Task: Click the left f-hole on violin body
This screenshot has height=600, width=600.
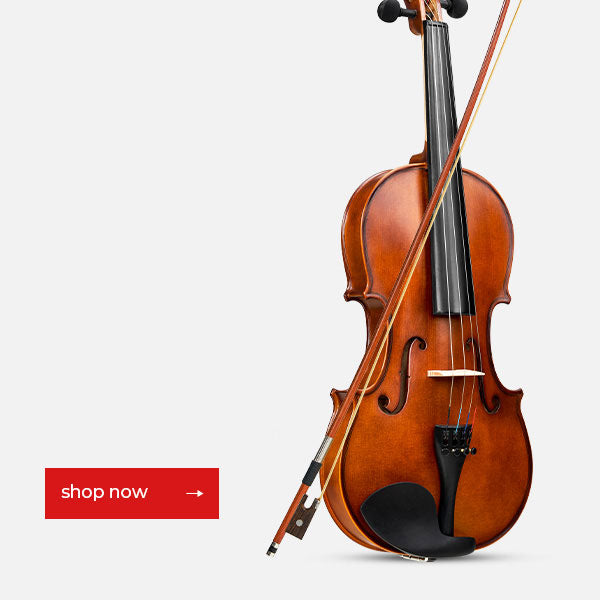Action: (402, 375)
